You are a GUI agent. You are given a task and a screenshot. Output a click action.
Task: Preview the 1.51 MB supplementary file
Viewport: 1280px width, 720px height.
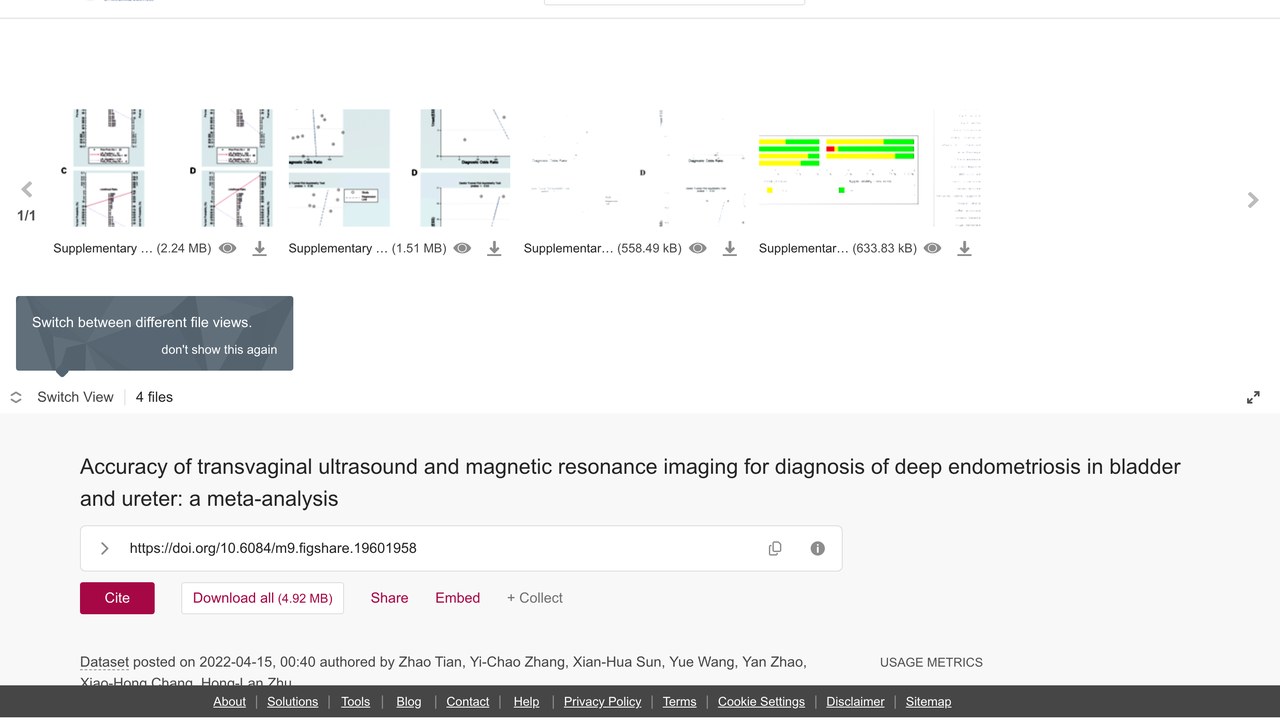[x=462, y=248]
